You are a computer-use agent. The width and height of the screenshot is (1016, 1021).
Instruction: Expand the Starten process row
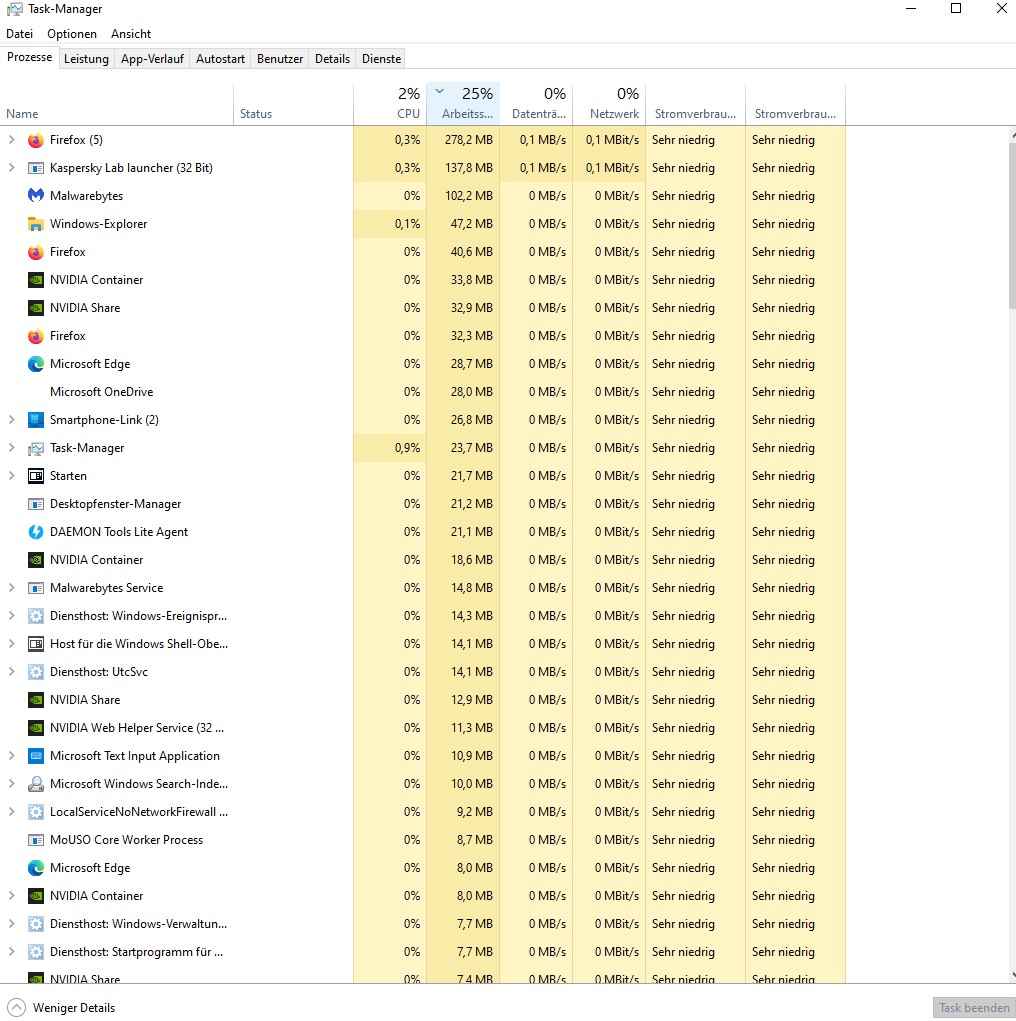11,476
